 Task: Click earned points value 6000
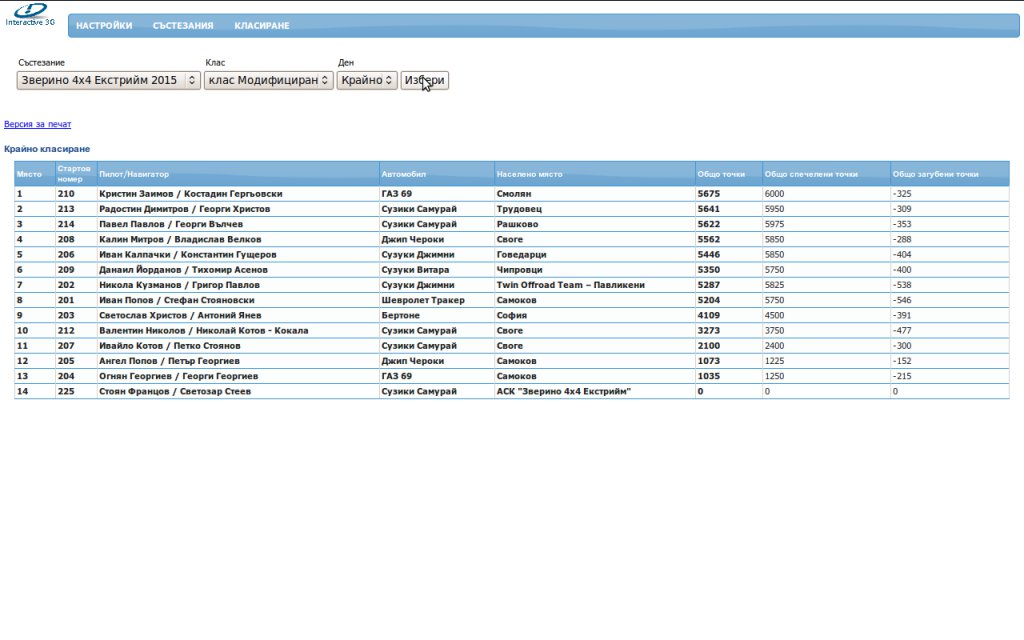click(x=775, y=194)
